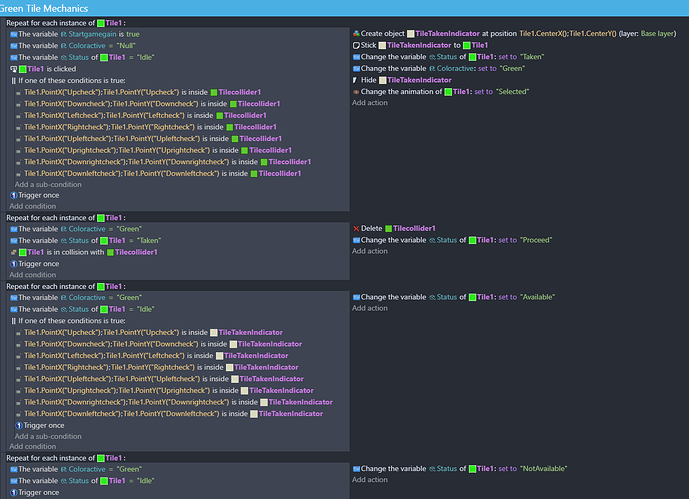Click the Create object TileTakenIndicator action icon
The height and width of the screenshot is (499, 689).
point(356,33)
